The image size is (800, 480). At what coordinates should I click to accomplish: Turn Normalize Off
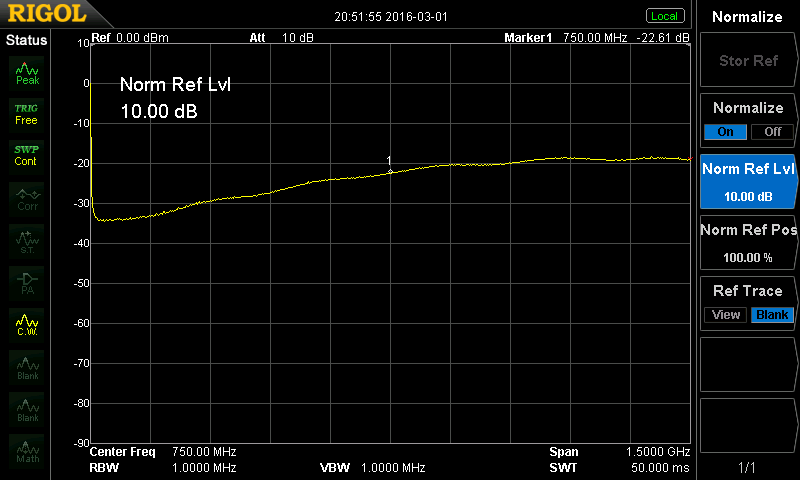pos(771,132)
